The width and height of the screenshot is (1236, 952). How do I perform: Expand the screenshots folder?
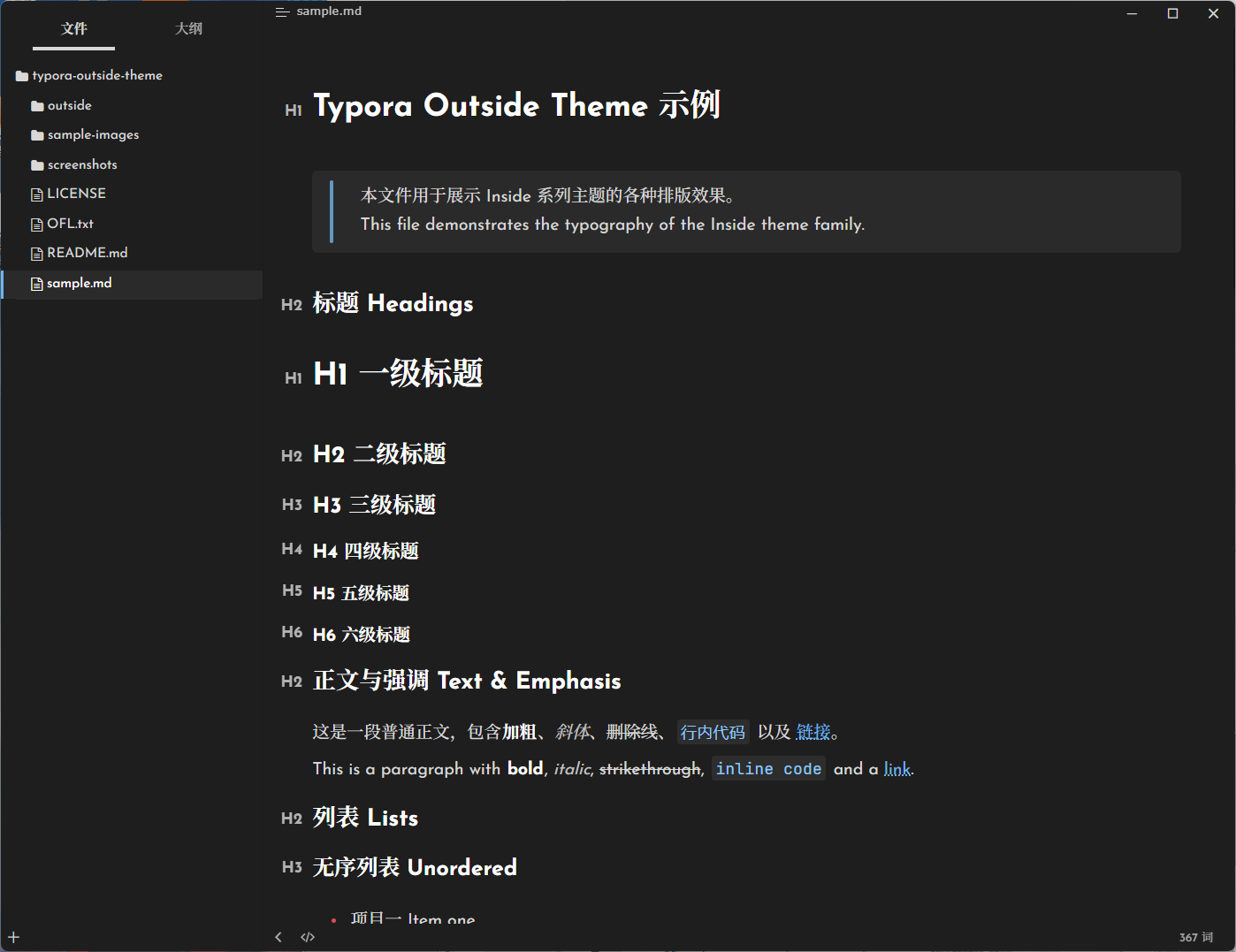tap(74, 165)
